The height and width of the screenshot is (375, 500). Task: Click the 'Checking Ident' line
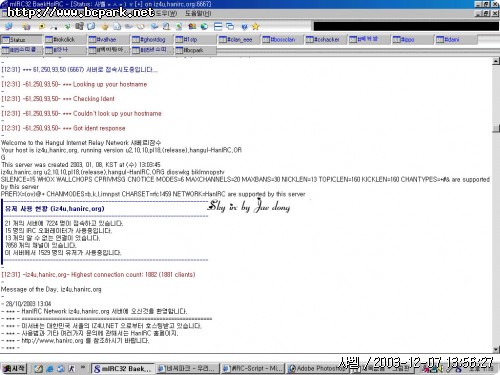click(58, 99)
